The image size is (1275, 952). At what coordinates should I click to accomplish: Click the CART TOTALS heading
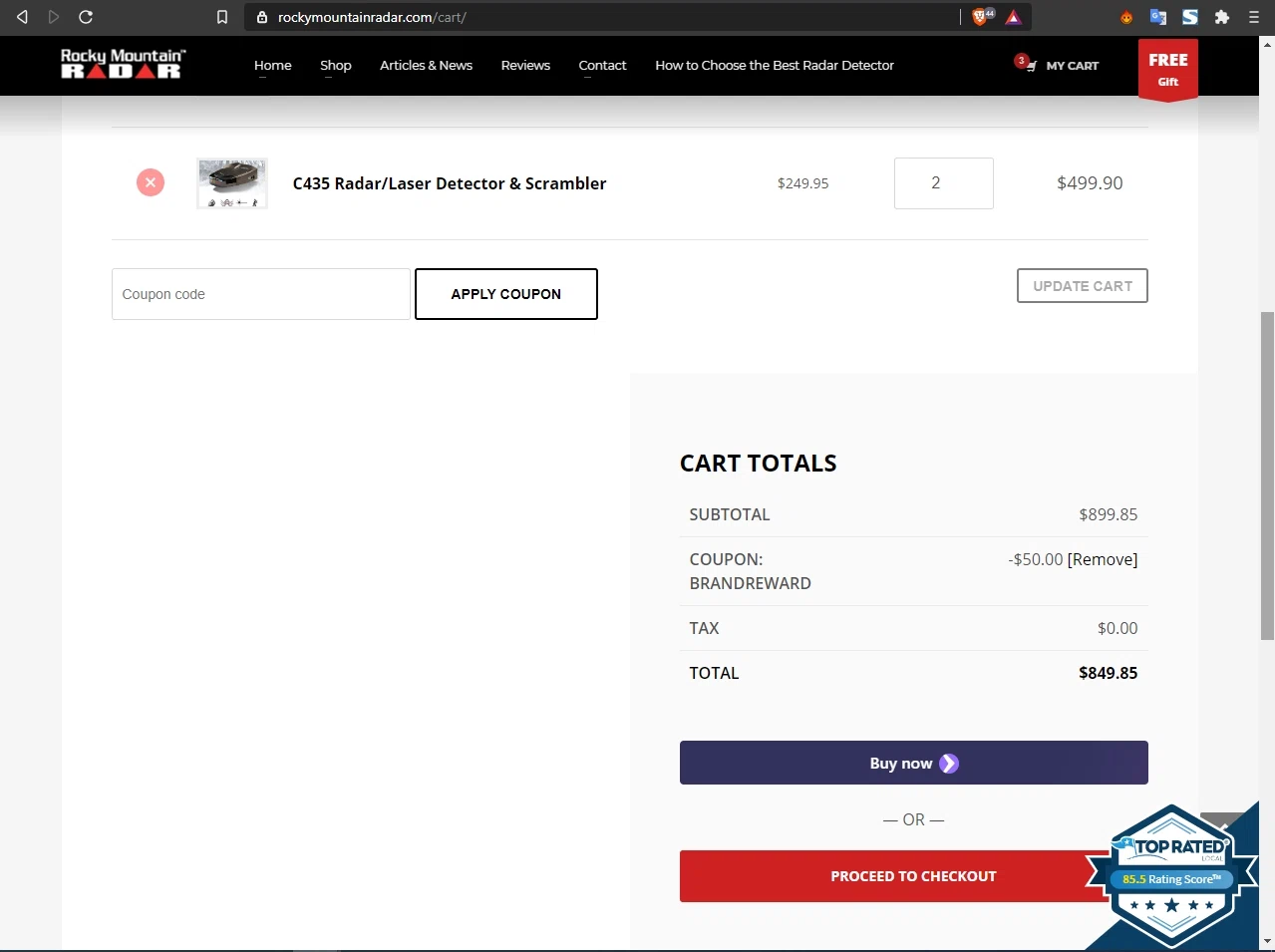(759, 464)
